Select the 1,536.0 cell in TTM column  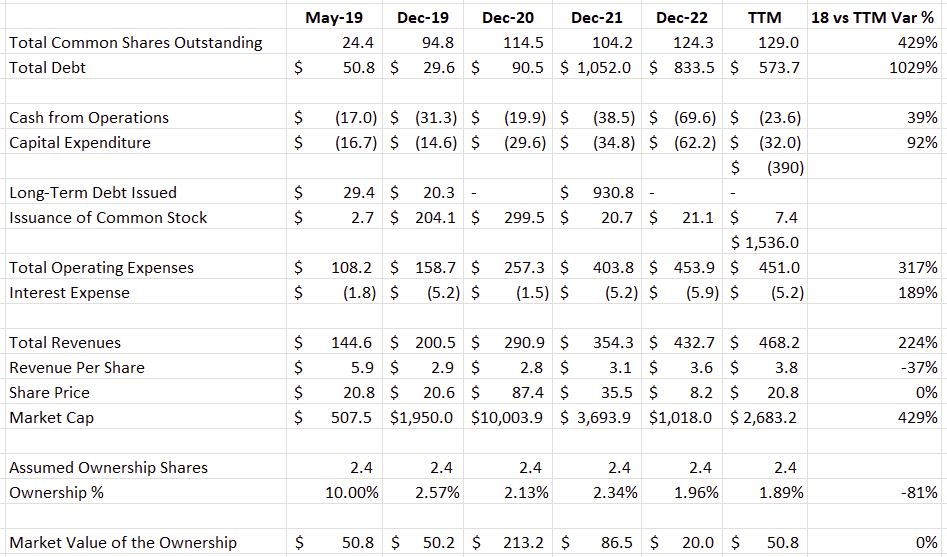(x=765, y=243)
